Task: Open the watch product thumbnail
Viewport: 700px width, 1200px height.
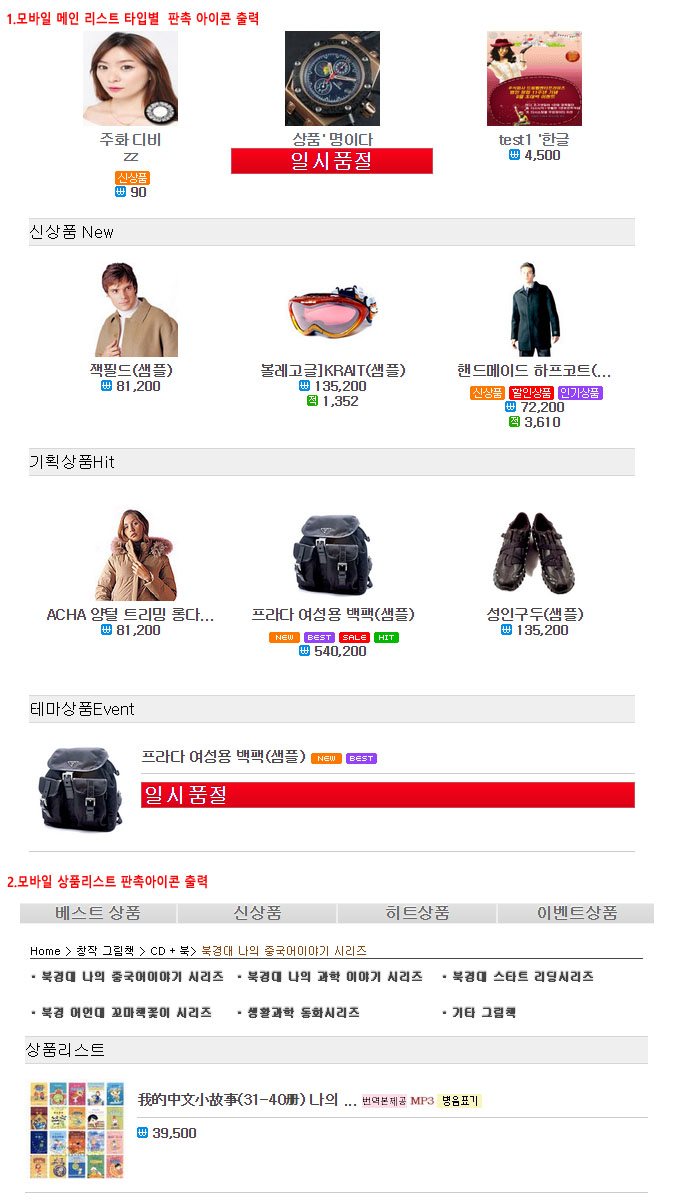Action: coord(332,78)
